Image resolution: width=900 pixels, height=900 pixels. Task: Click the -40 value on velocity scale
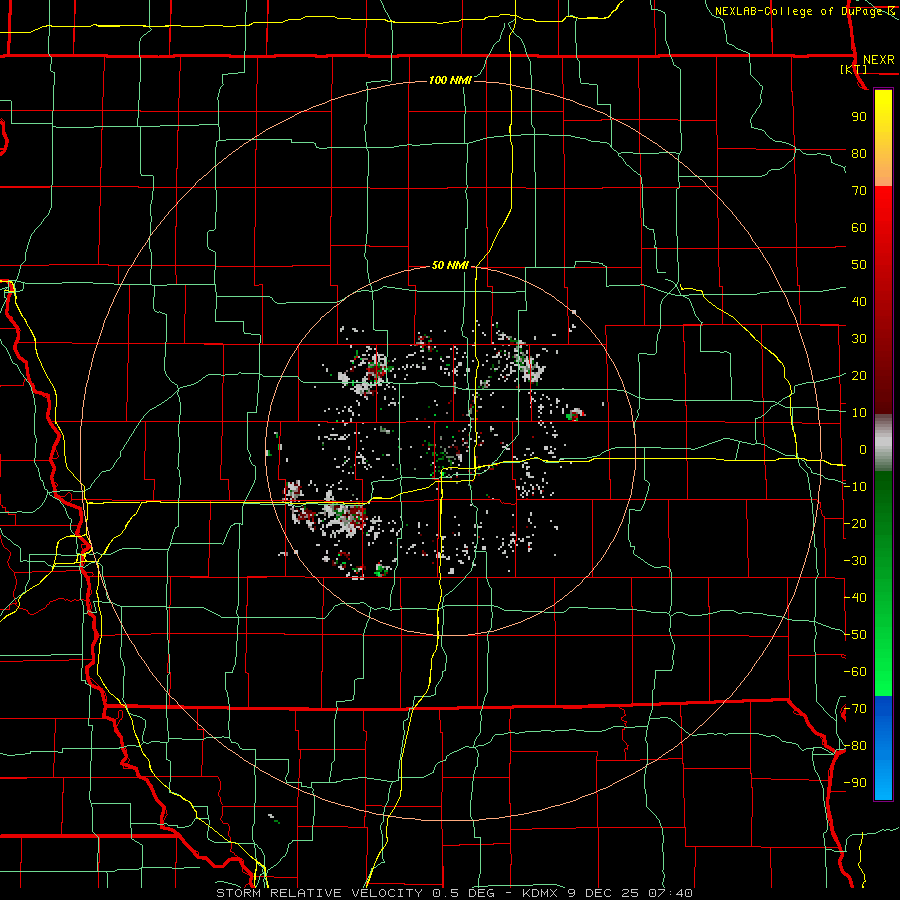855,598
